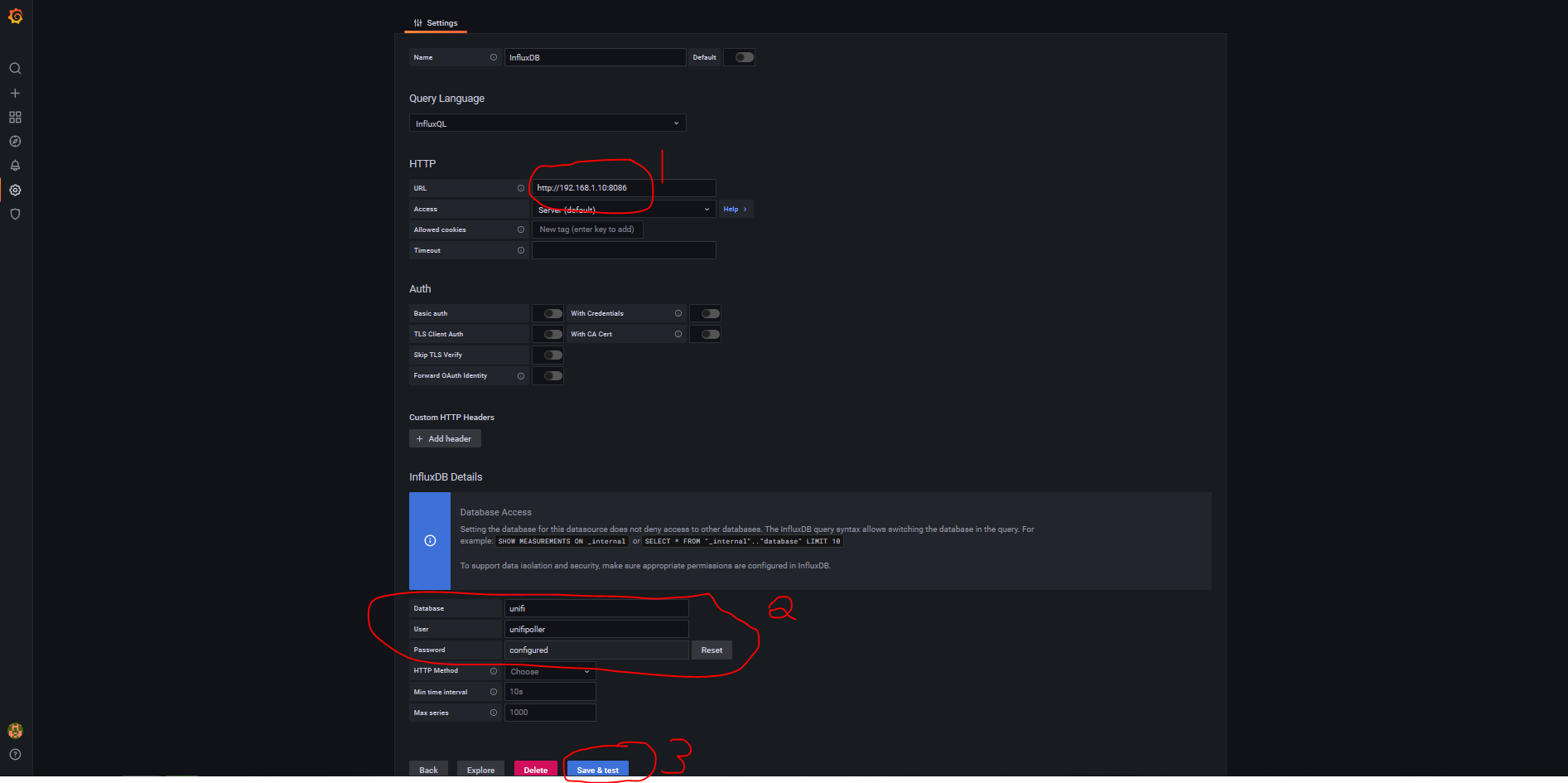Open the HTTP Method Choose dropdown

[x=550, y=671]
